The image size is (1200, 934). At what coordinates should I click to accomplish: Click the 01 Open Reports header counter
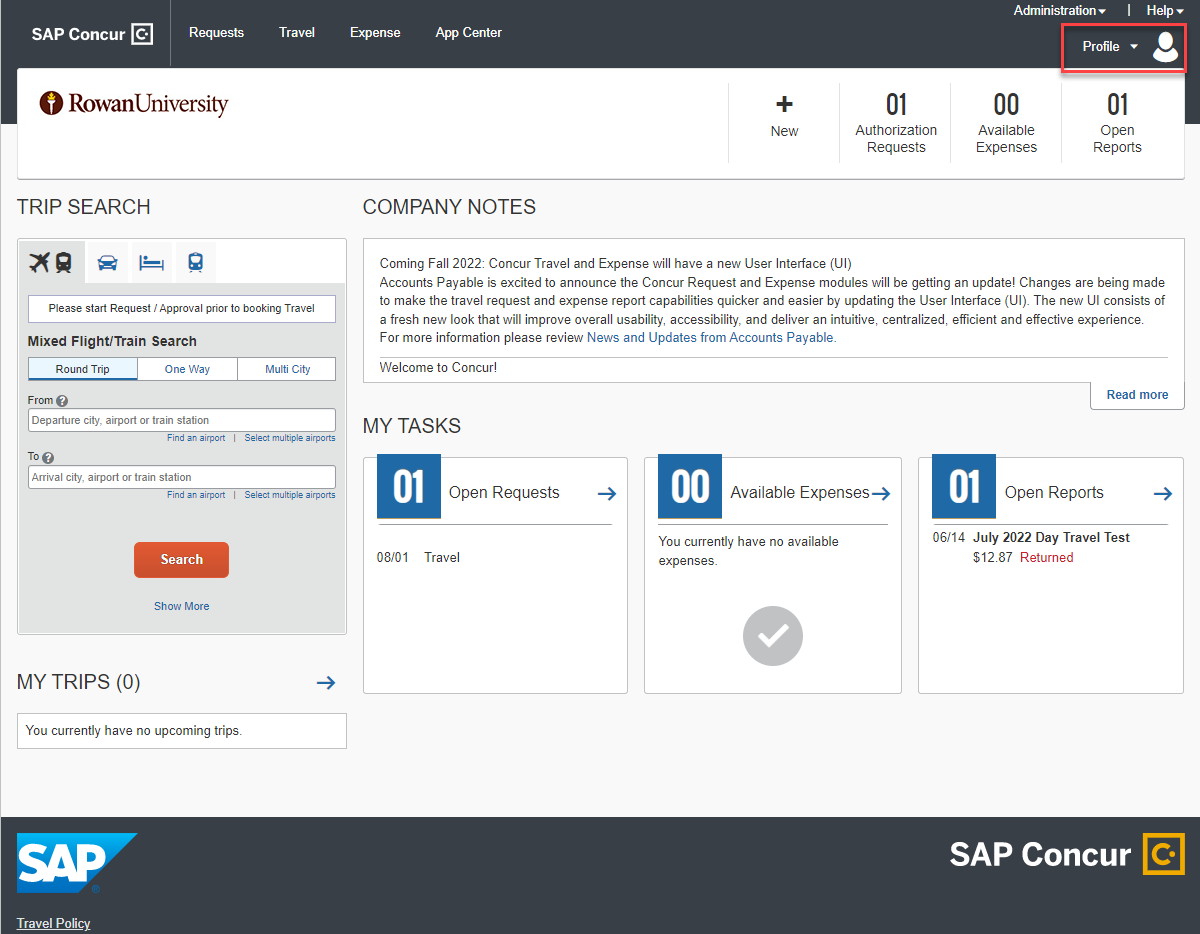[x=1117, y=122]
